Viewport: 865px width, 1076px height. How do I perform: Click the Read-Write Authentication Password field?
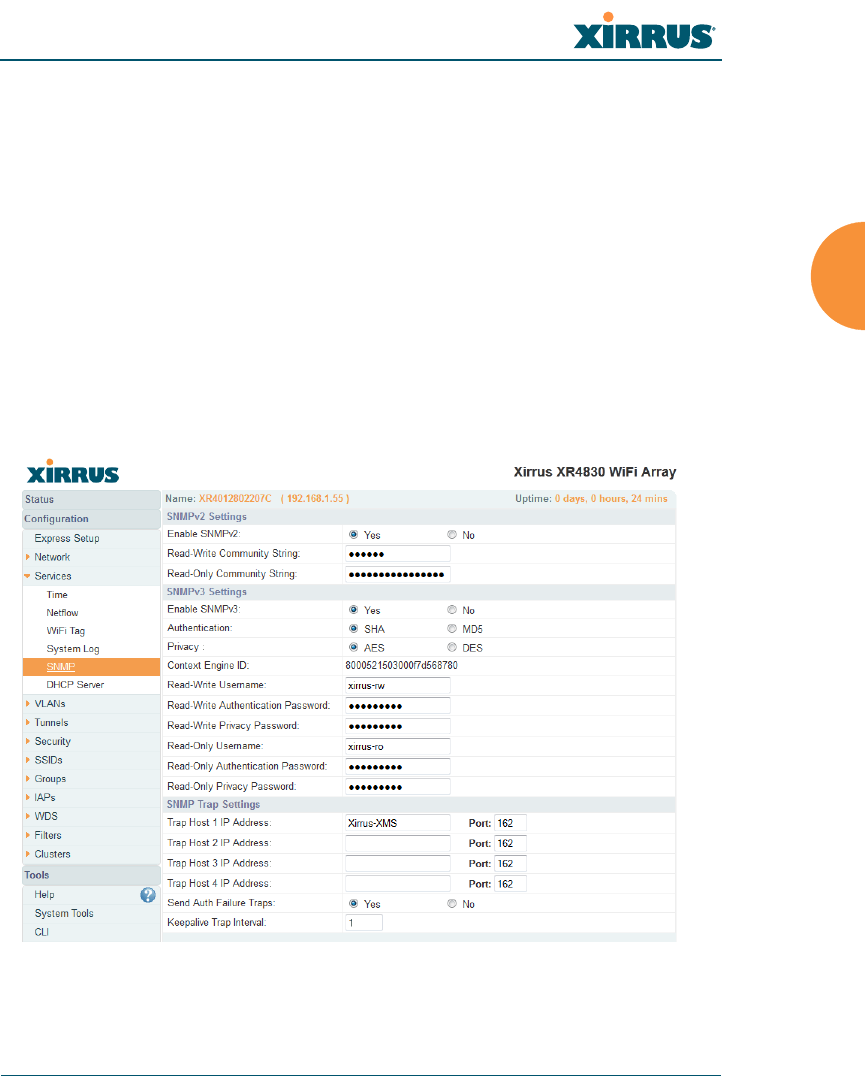point(398,706)
